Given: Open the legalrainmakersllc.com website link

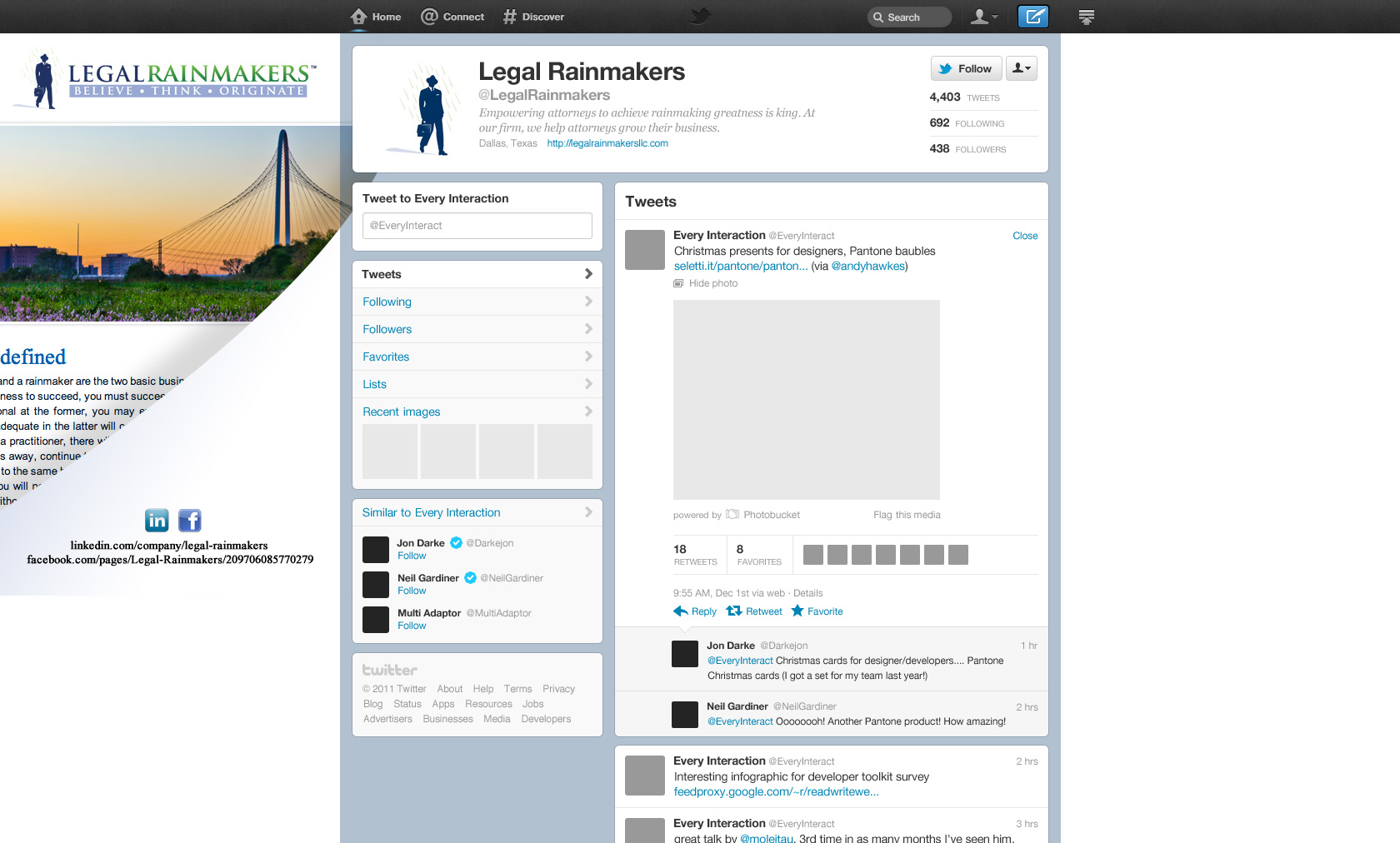Looking at the screenshot, I should [x=607, y=143].
